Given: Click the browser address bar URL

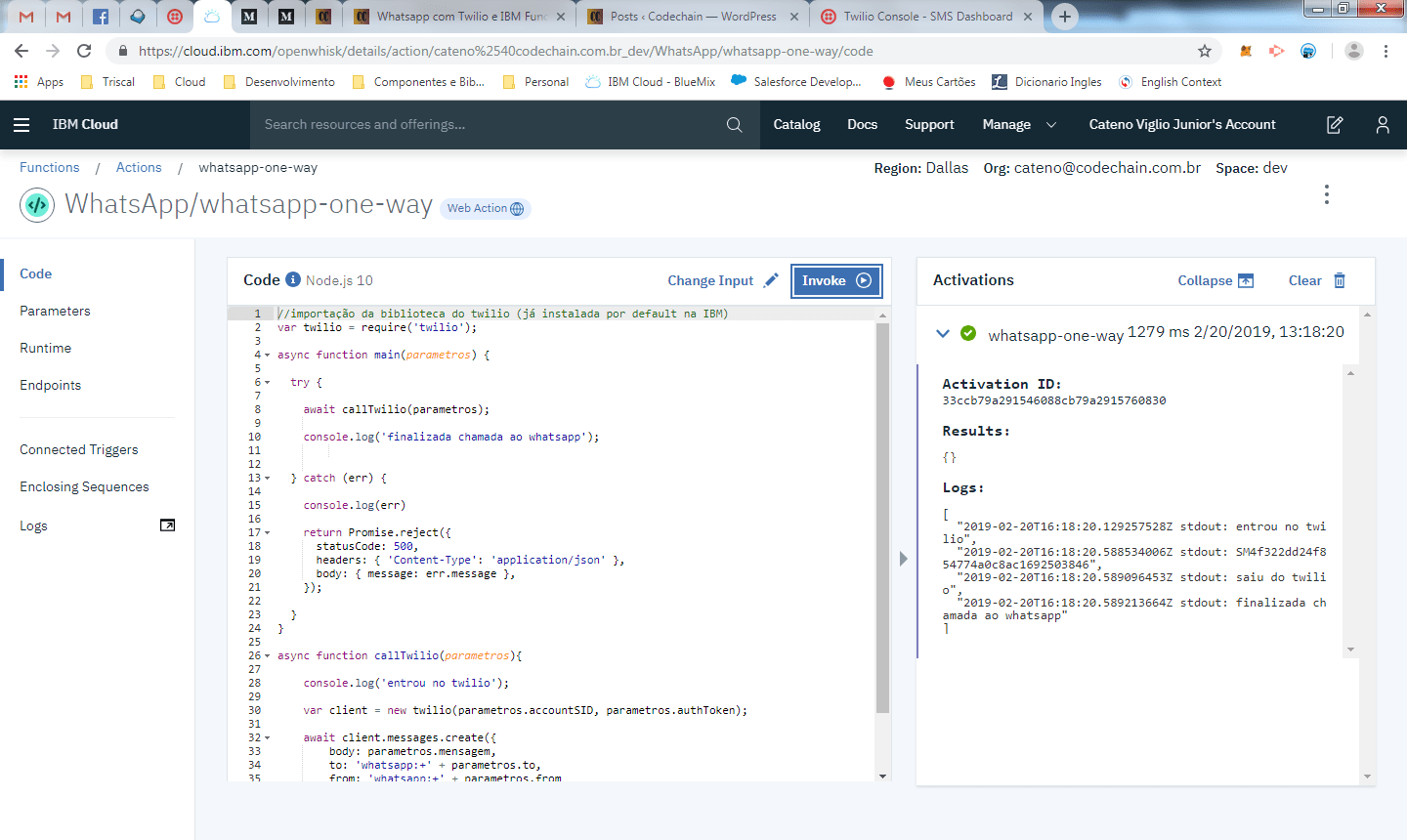Looking at the screenshot, I should tap(506, 51).
